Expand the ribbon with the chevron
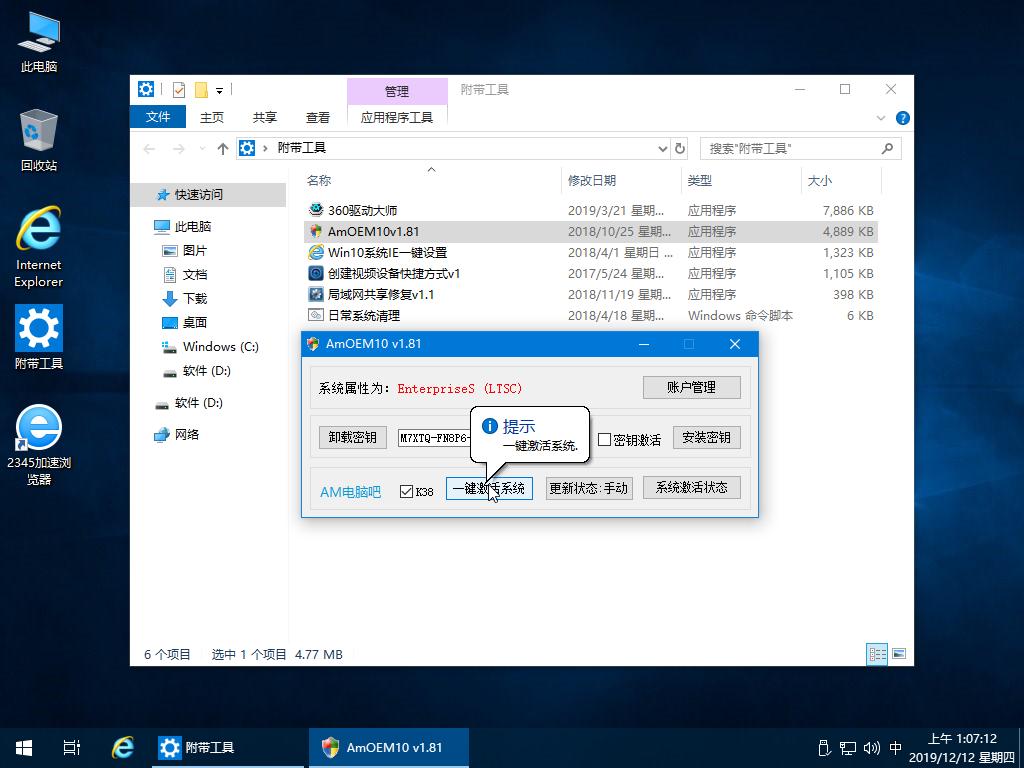 coord(880,118)
